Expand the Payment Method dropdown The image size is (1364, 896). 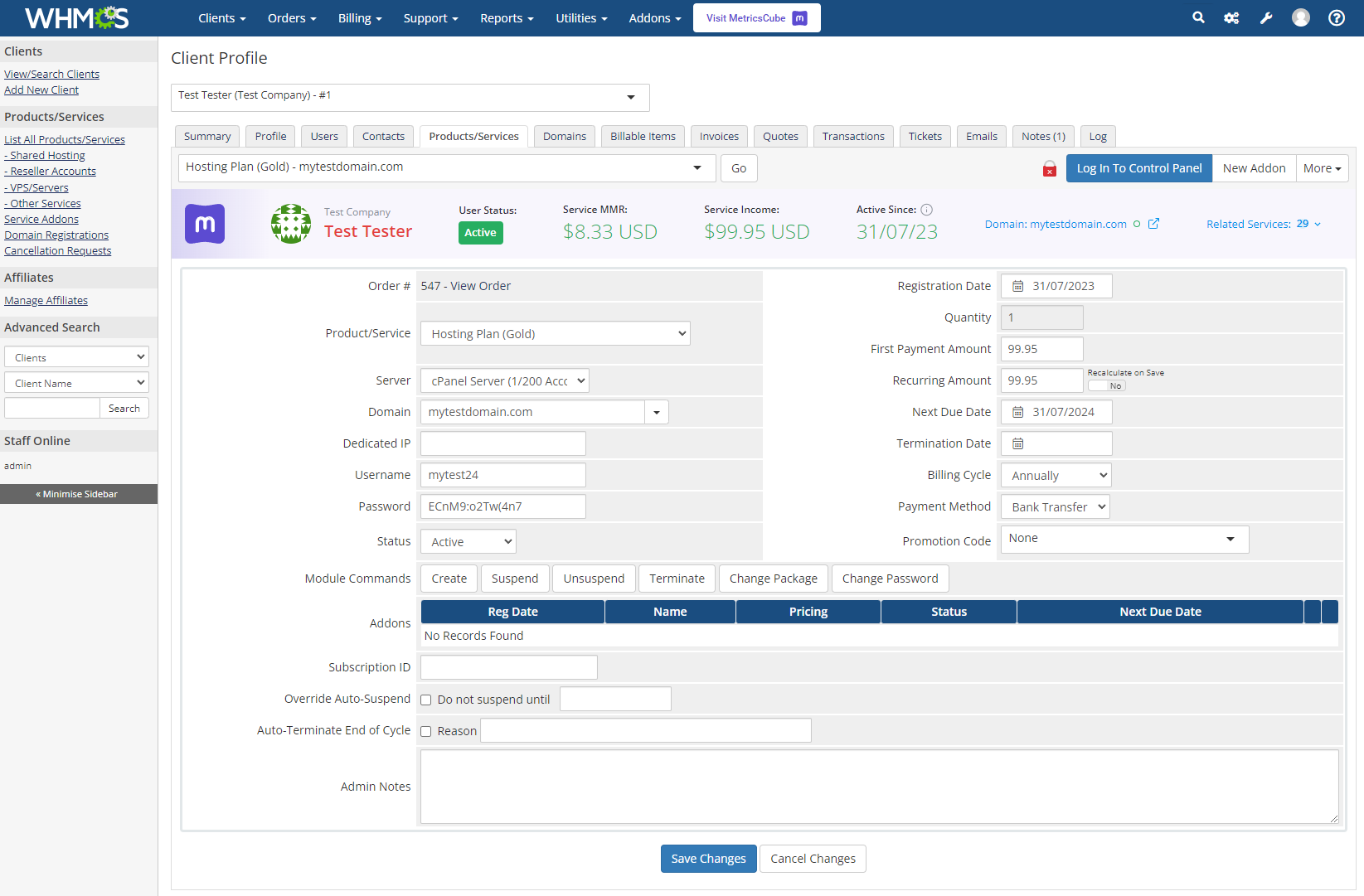point(1056,507)
